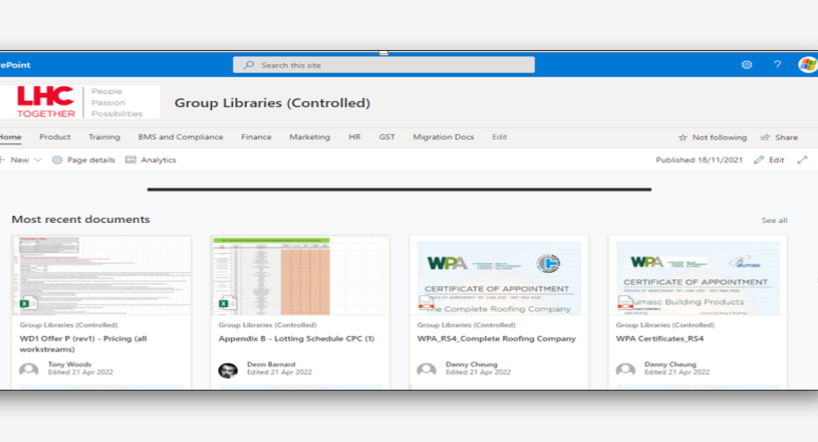Open the BMS and Compliance menu

(180, 137)
